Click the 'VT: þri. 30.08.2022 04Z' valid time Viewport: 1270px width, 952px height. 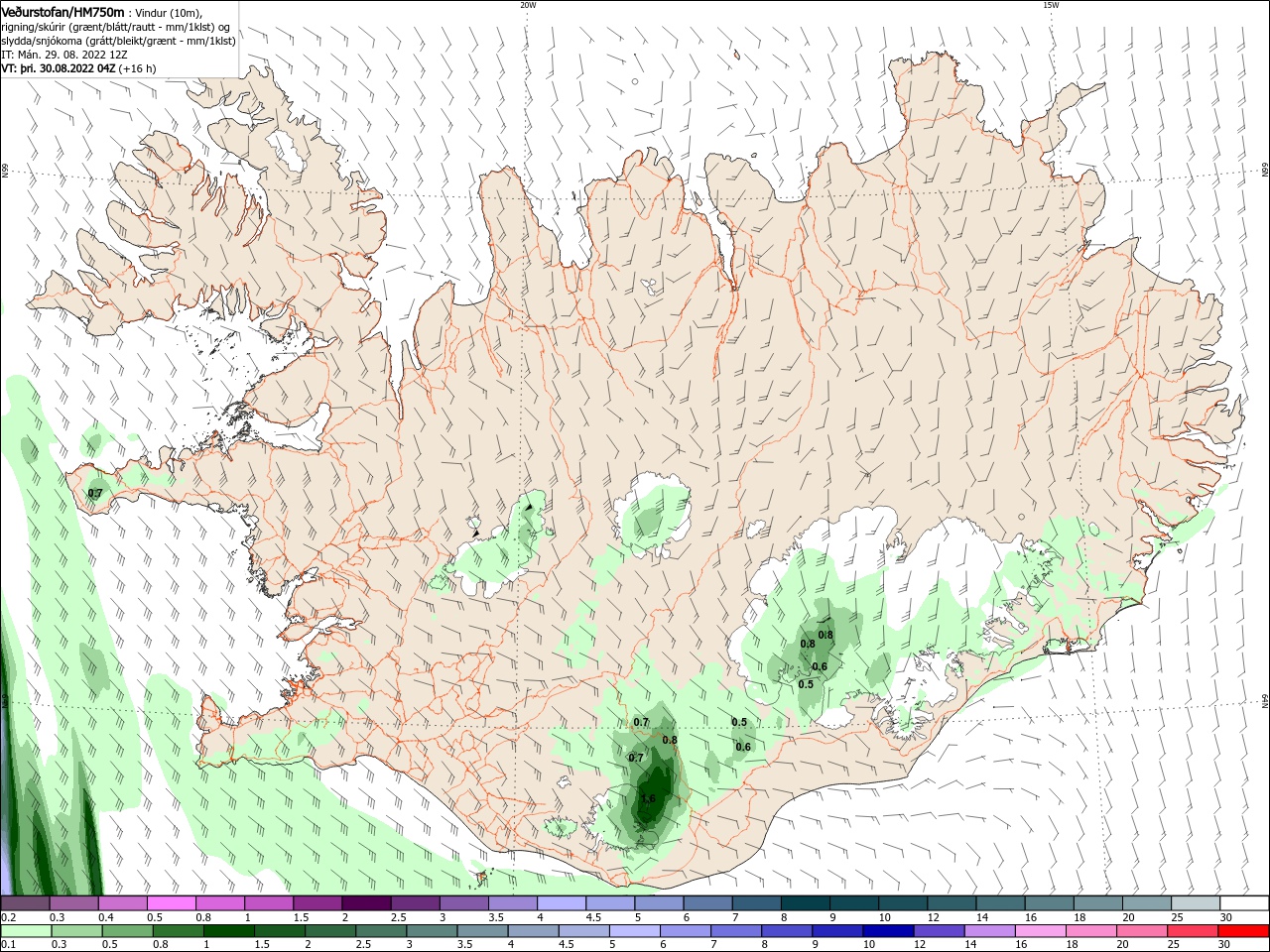coord(59,69)
